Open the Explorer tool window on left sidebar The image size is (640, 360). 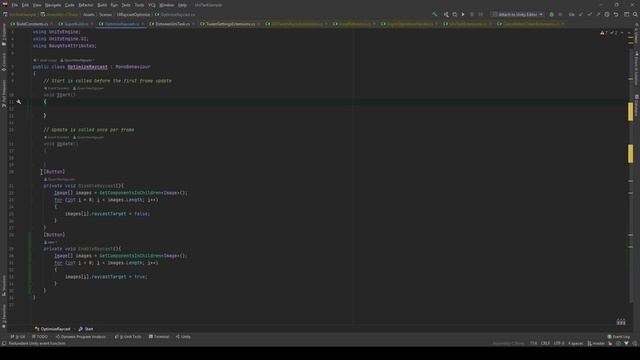[x=4, y=35]
